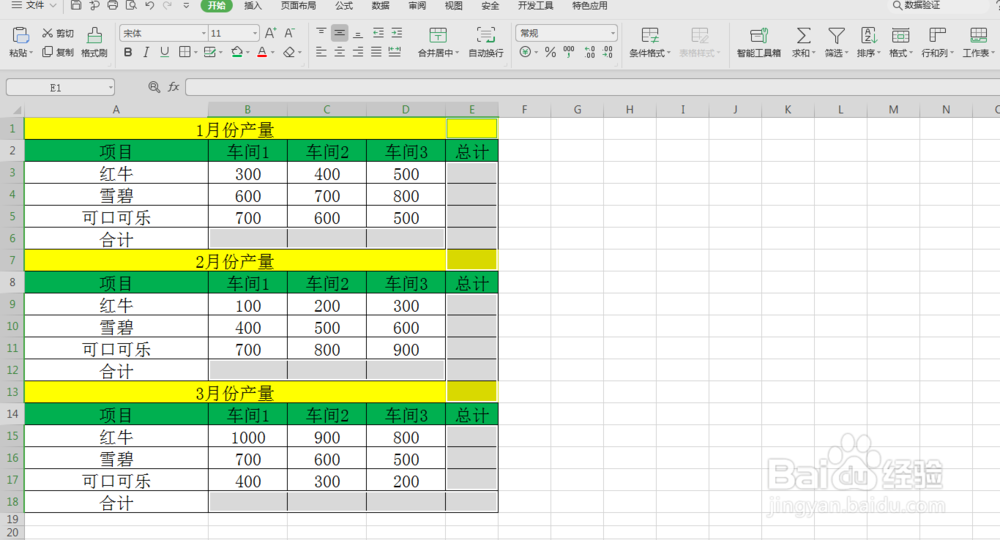The height and width of the screenshot is (540, 1000).
Task: Select column header F
Action: tap(524, 110)
